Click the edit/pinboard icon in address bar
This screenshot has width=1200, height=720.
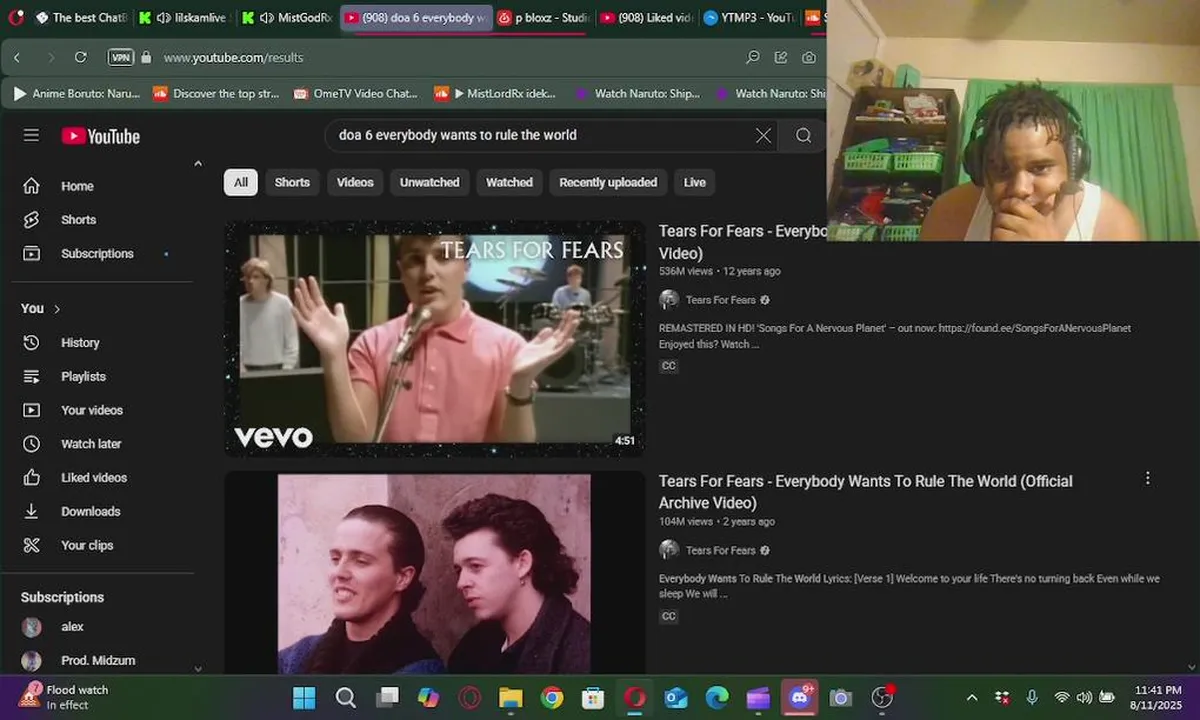[x=781, y=57]
